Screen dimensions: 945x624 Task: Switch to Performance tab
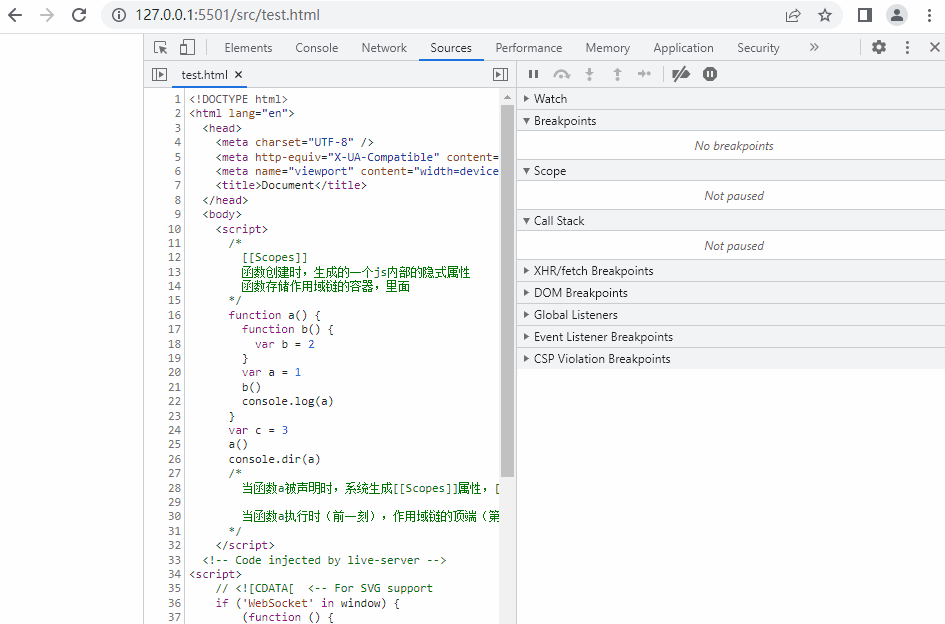click(x=529, y=48)
